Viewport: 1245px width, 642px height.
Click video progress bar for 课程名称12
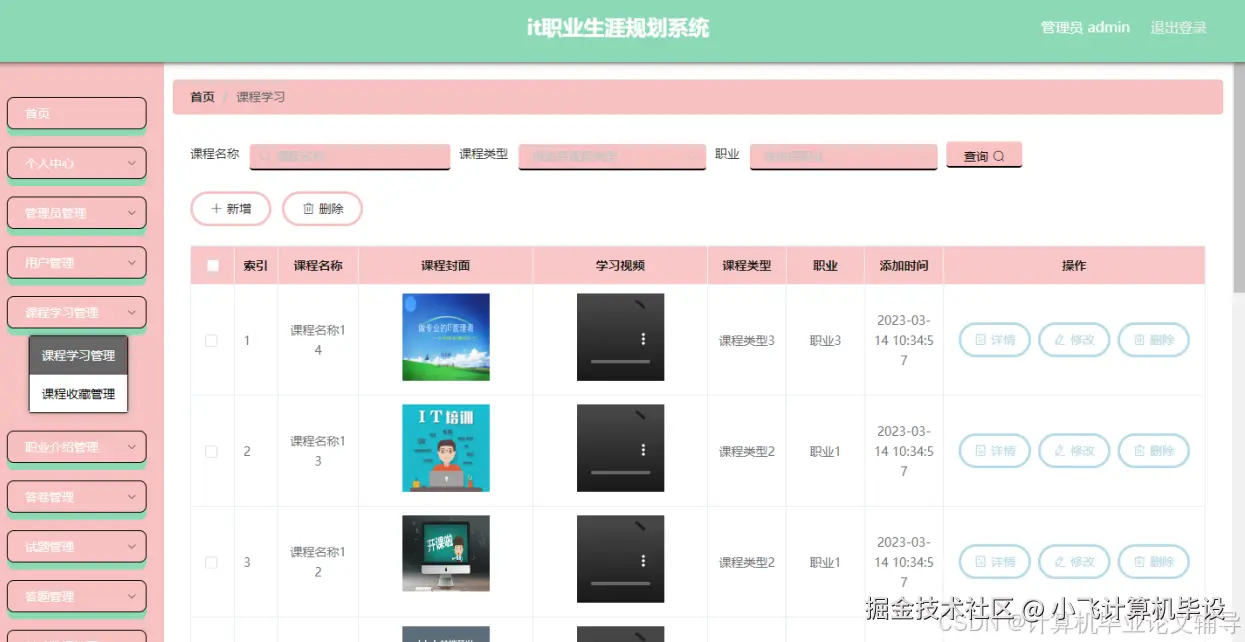tap(620, 583)
